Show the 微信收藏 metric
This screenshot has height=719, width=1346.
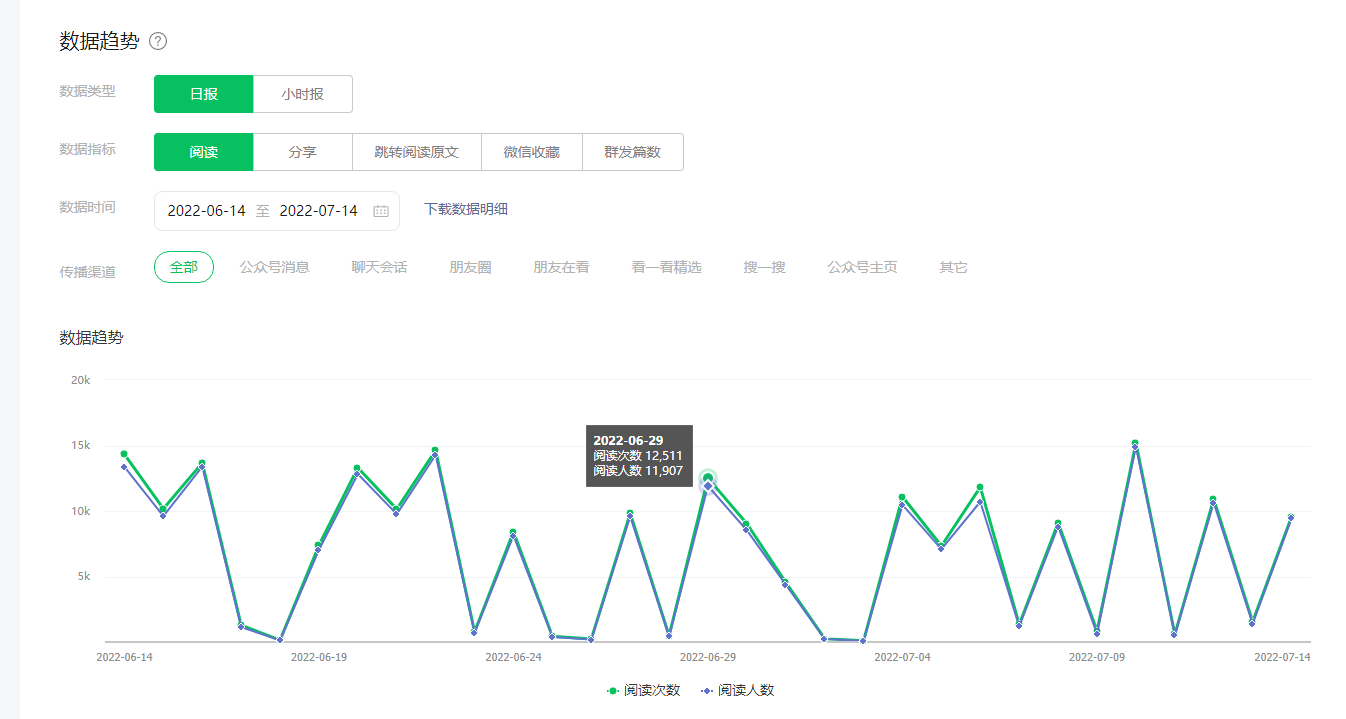pyautogui.click(x=531, y=152)
